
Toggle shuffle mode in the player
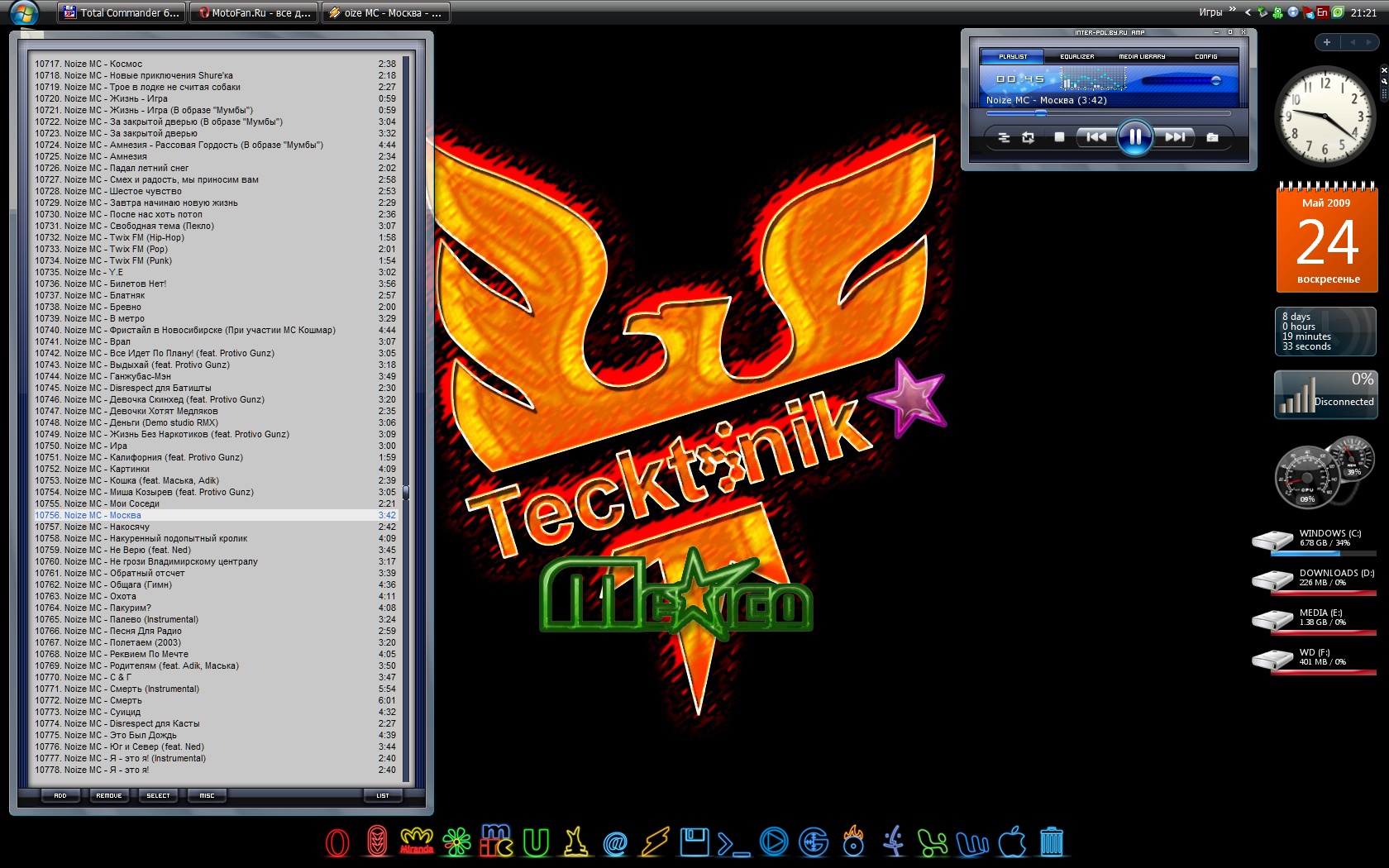click(1004, 137)
